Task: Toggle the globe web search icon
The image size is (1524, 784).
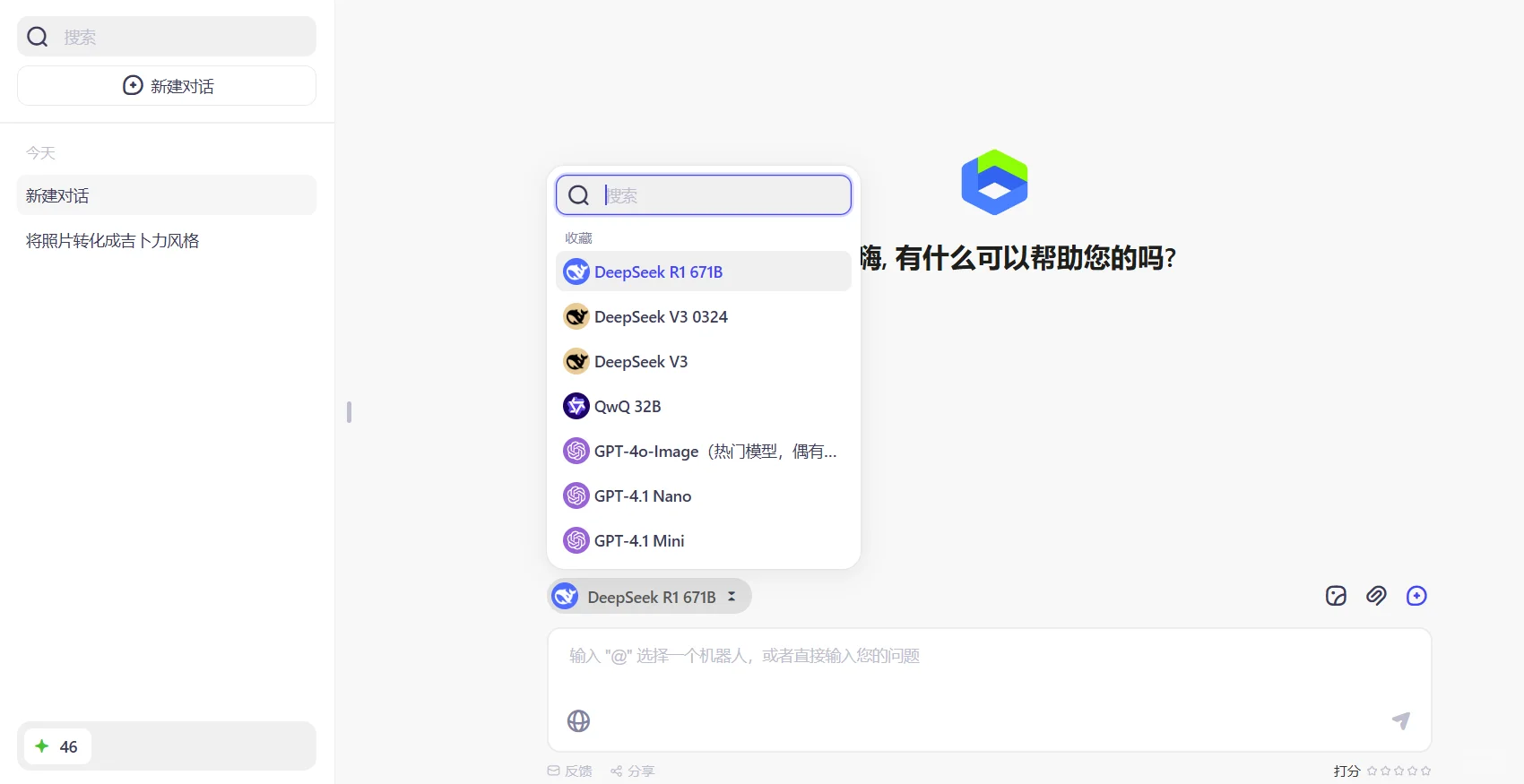Action: (579, 721)
